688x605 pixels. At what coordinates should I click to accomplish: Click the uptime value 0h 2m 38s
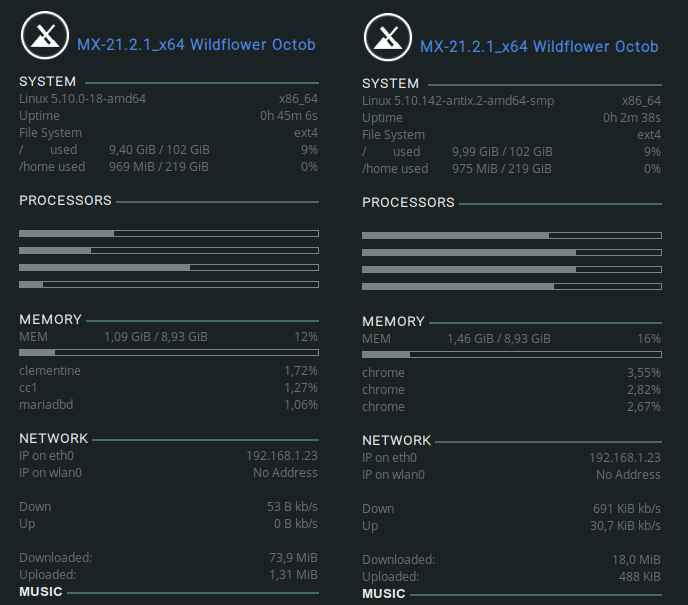click(632, 118)
